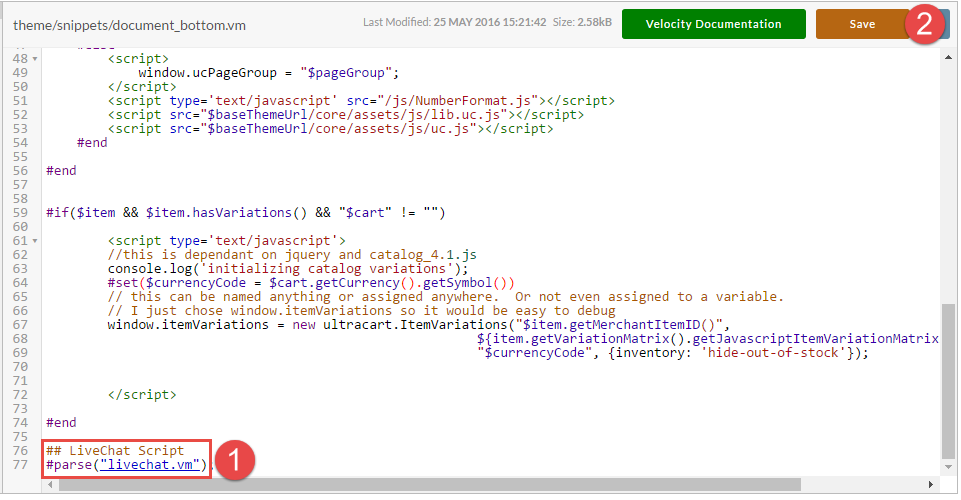This screenshot has height=500, width=961.
Task: Open Velocity Documentation
Action: 713,24
